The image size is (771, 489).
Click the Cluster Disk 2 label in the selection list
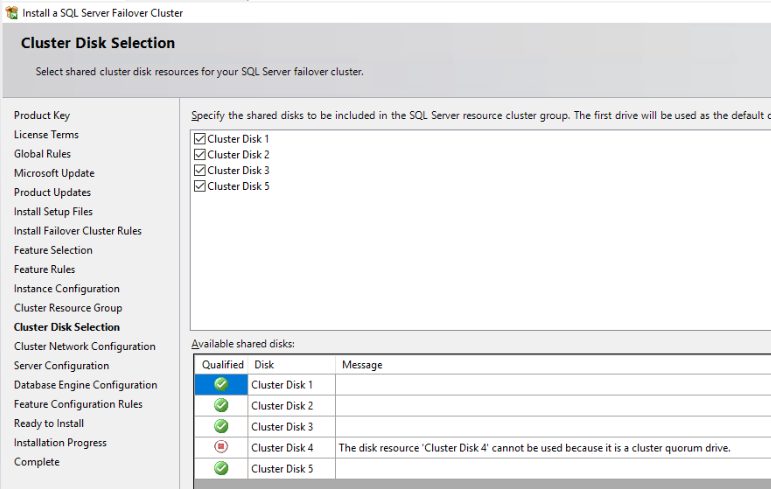(x=238, y=154)
